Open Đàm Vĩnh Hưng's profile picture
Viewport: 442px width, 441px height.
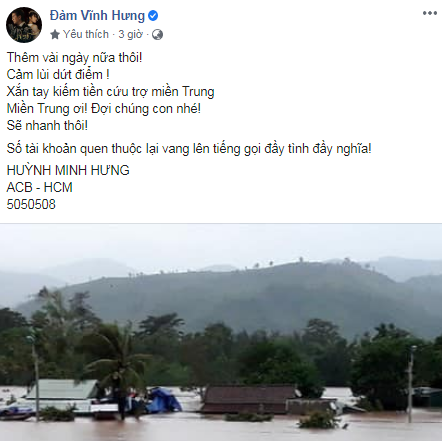point(24,25)
